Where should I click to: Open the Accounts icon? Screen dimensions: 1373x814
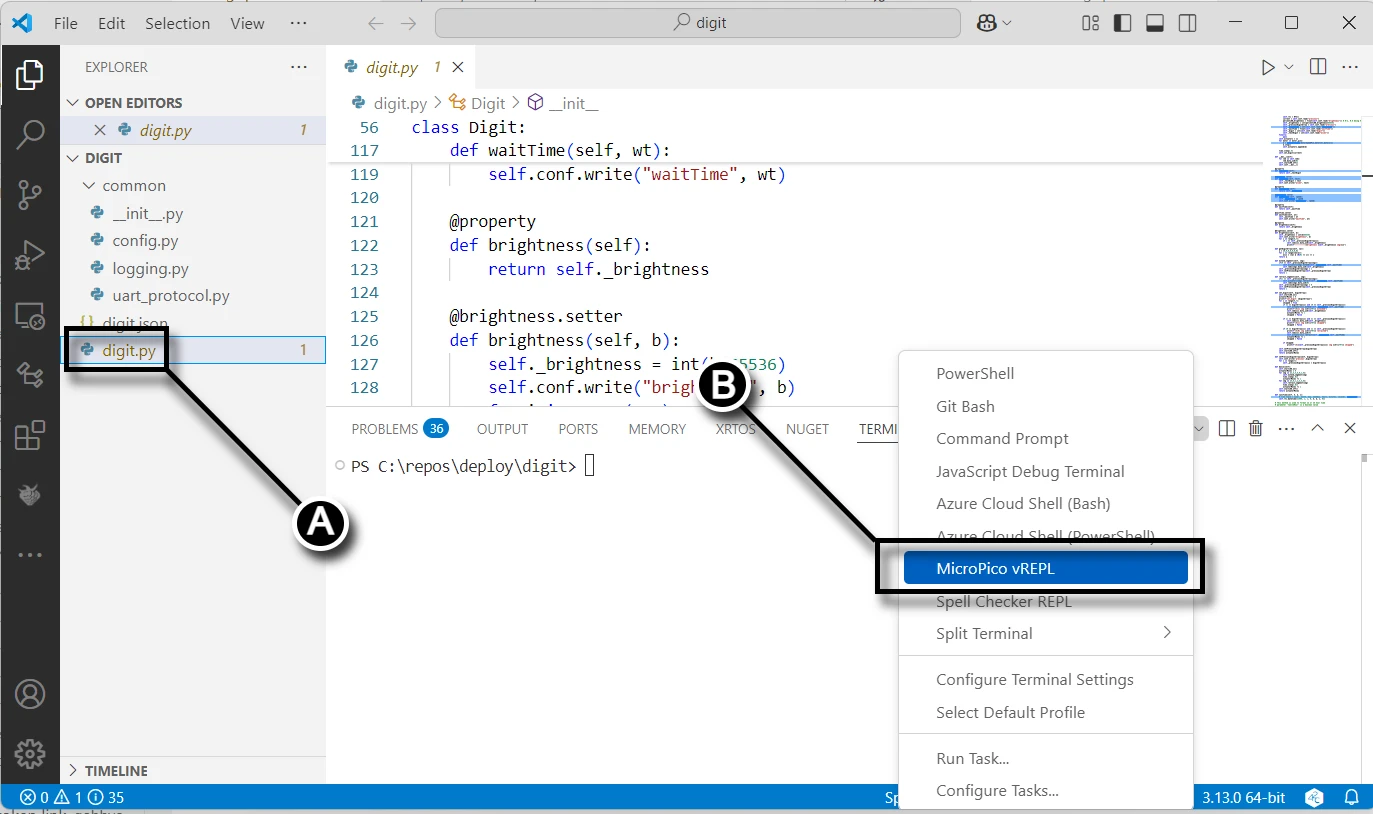(x=30, y=694)
